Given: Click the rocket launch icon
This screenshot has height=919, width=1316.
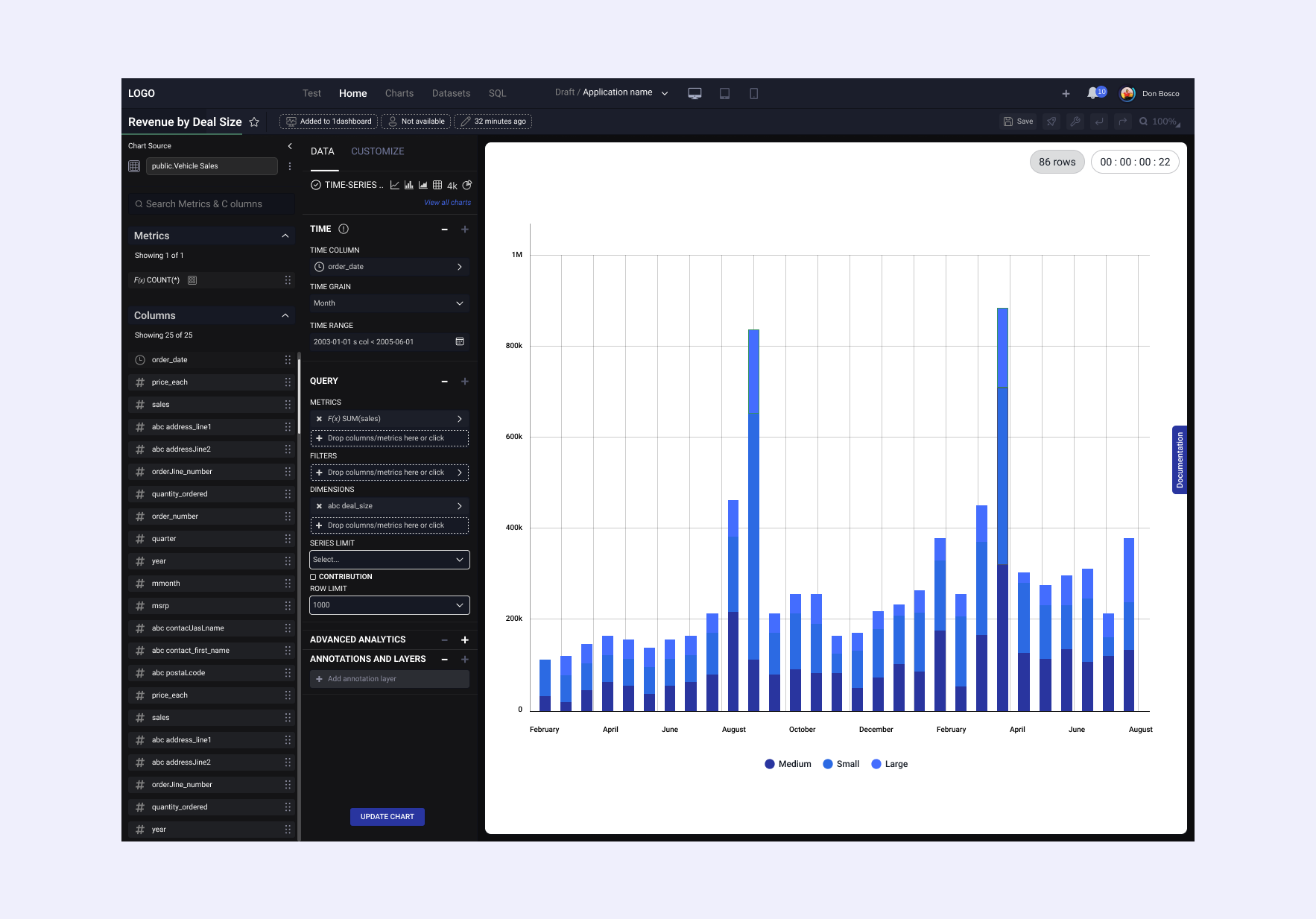Looking at the screenshot, I should pyautogui.click(x=1051, y=121).
